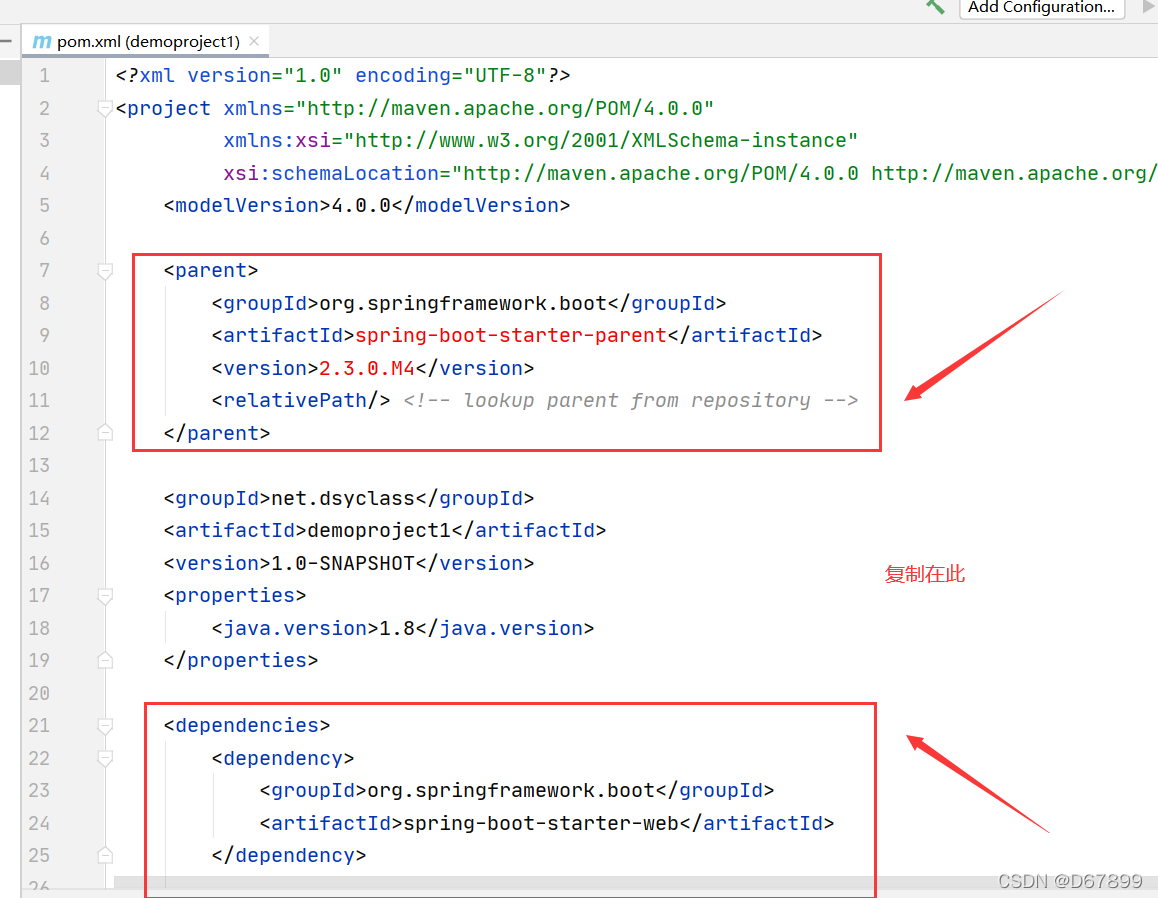Collapse the project root element at line 2
The height and width of the screenshot is (898, 1158).
tap(105, 108)
